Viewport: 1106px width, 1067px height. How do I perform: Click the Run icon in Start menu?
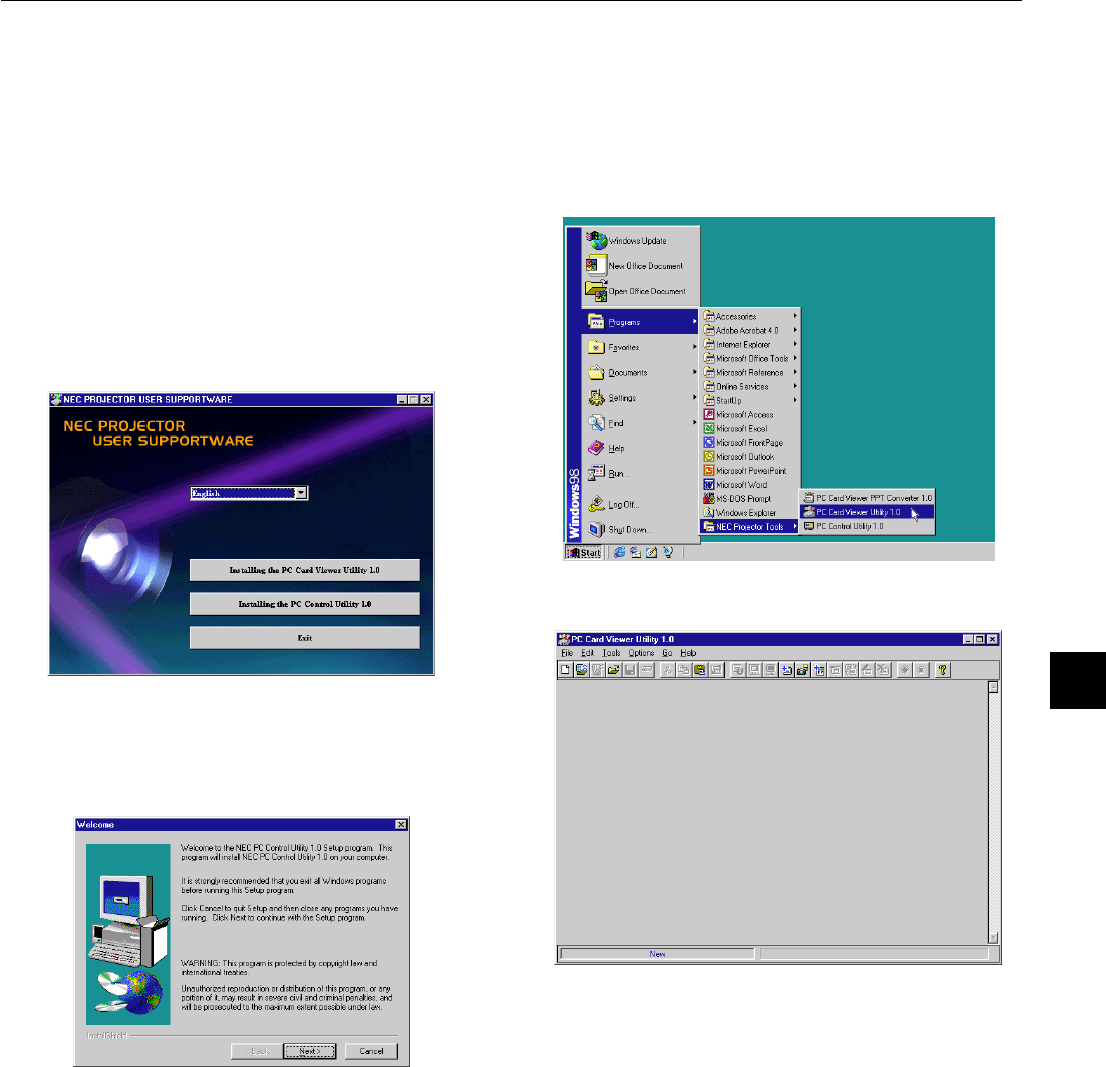tap(597, 473)
